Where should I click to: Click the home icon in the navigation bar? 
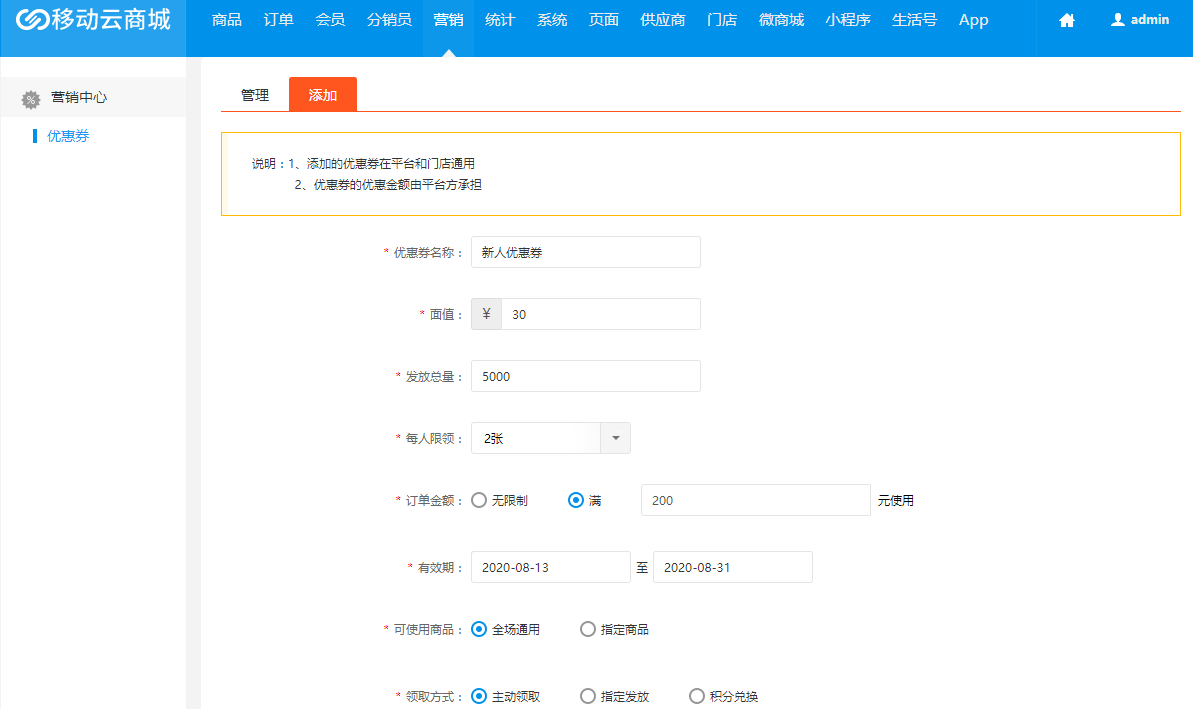[1065, 19]
